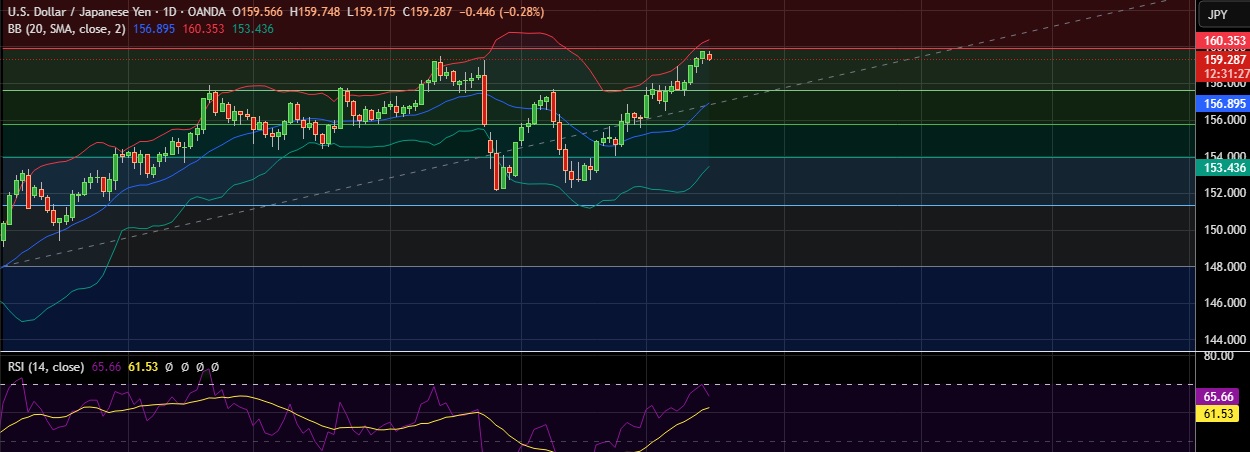Viewport: 1250px width, 452px height.
Task: Click the 148.000 price scale label
Action: tap(1224, 267)
